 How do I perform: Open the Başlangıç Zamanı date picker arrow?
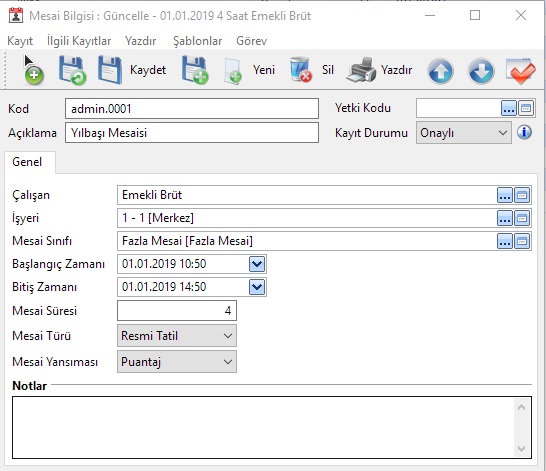point(257,264)
